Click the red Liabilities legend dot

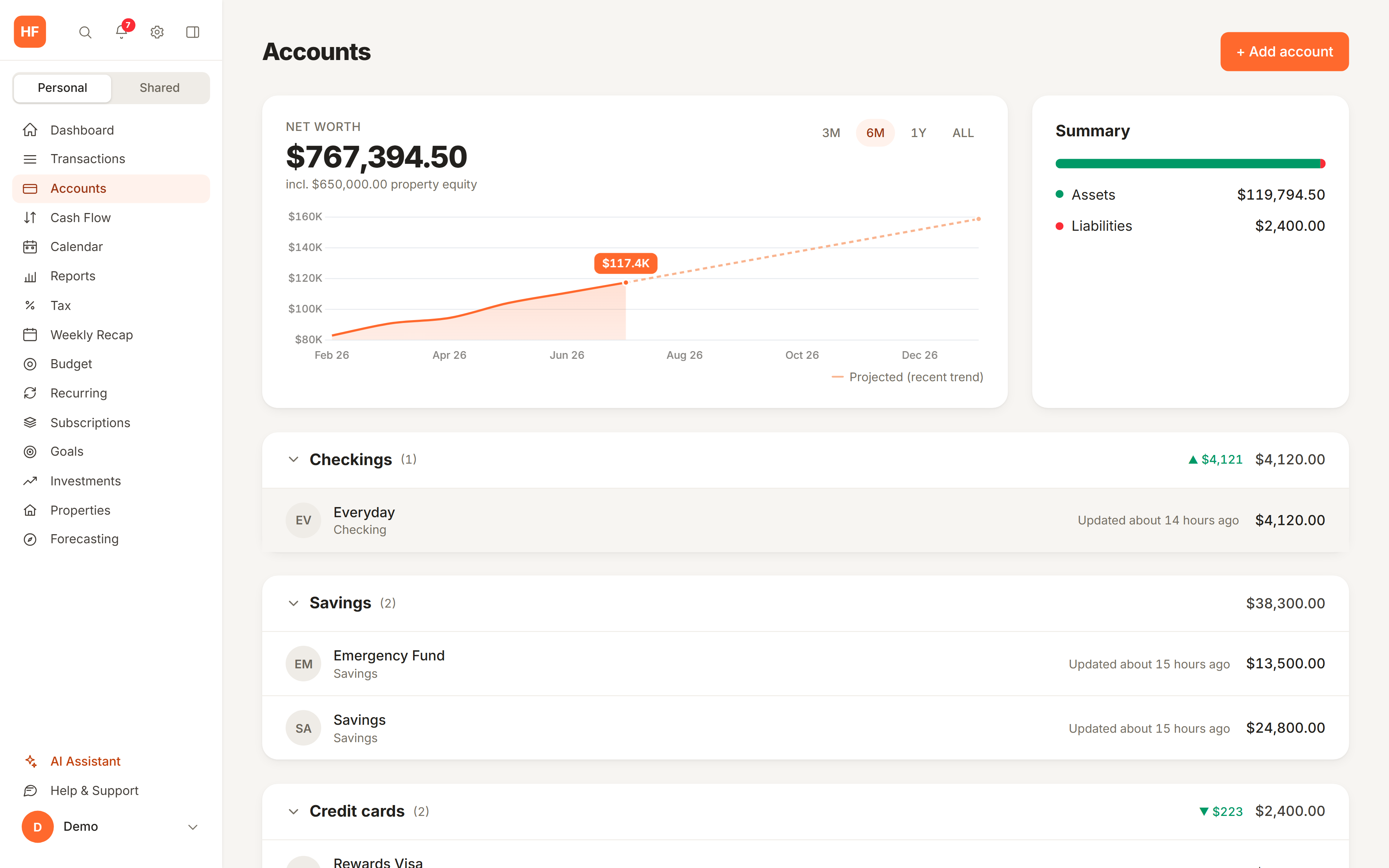coord(1059,226)
